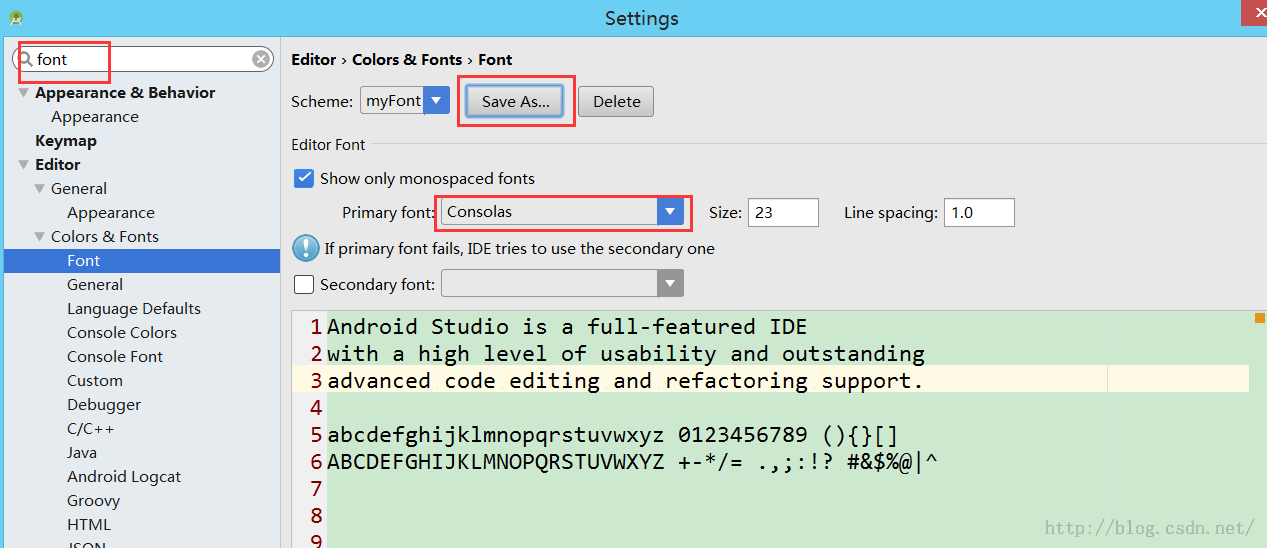Collapse the Colors & Fonts tree node
The image size is (1267, 548).
click(39, 236)
